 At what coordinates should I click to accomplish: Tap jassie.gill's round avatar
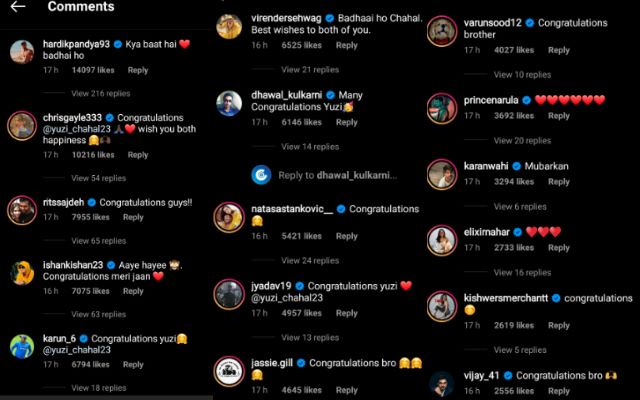coord(229,371)
